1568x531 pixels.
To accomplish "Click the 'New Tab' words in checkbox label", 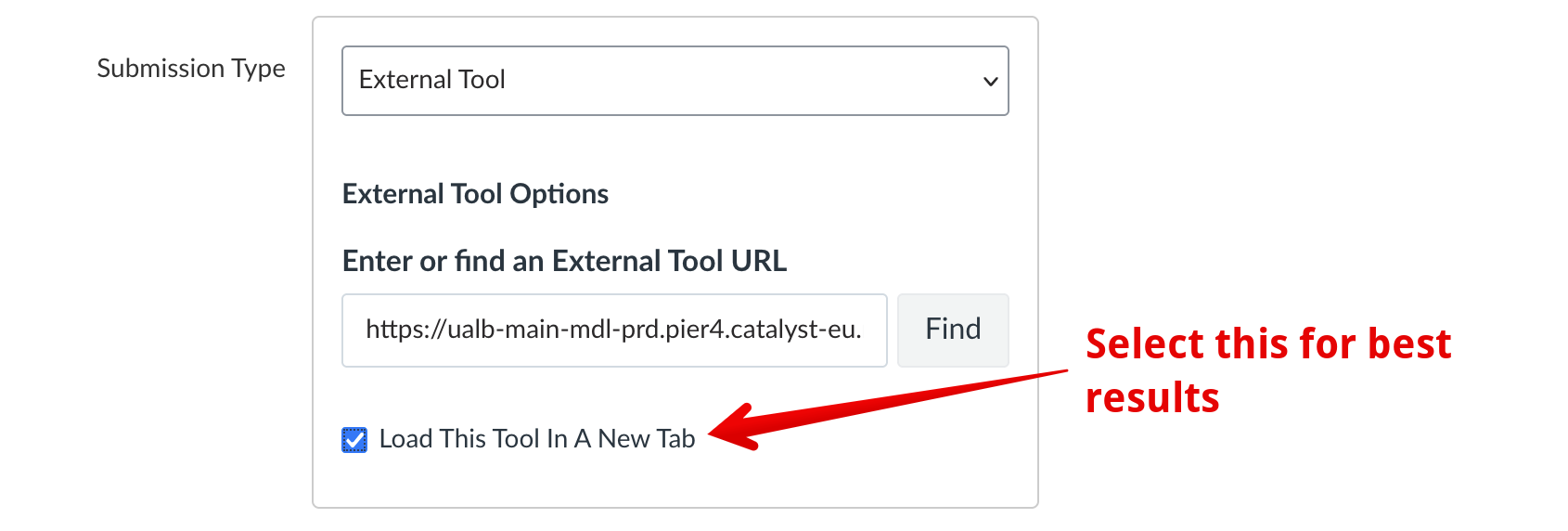I will [647, 439].
